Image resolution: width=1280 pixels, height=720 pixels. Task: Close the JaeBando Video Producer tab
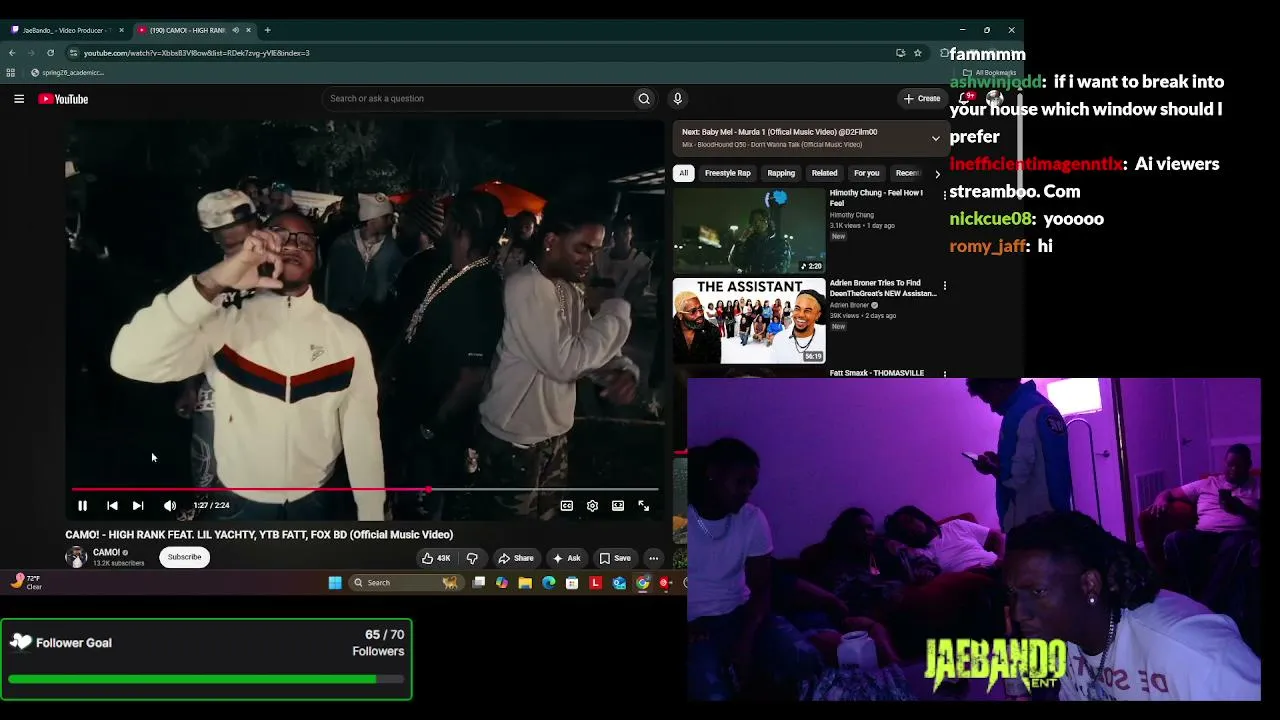click(x=121, y=30)
